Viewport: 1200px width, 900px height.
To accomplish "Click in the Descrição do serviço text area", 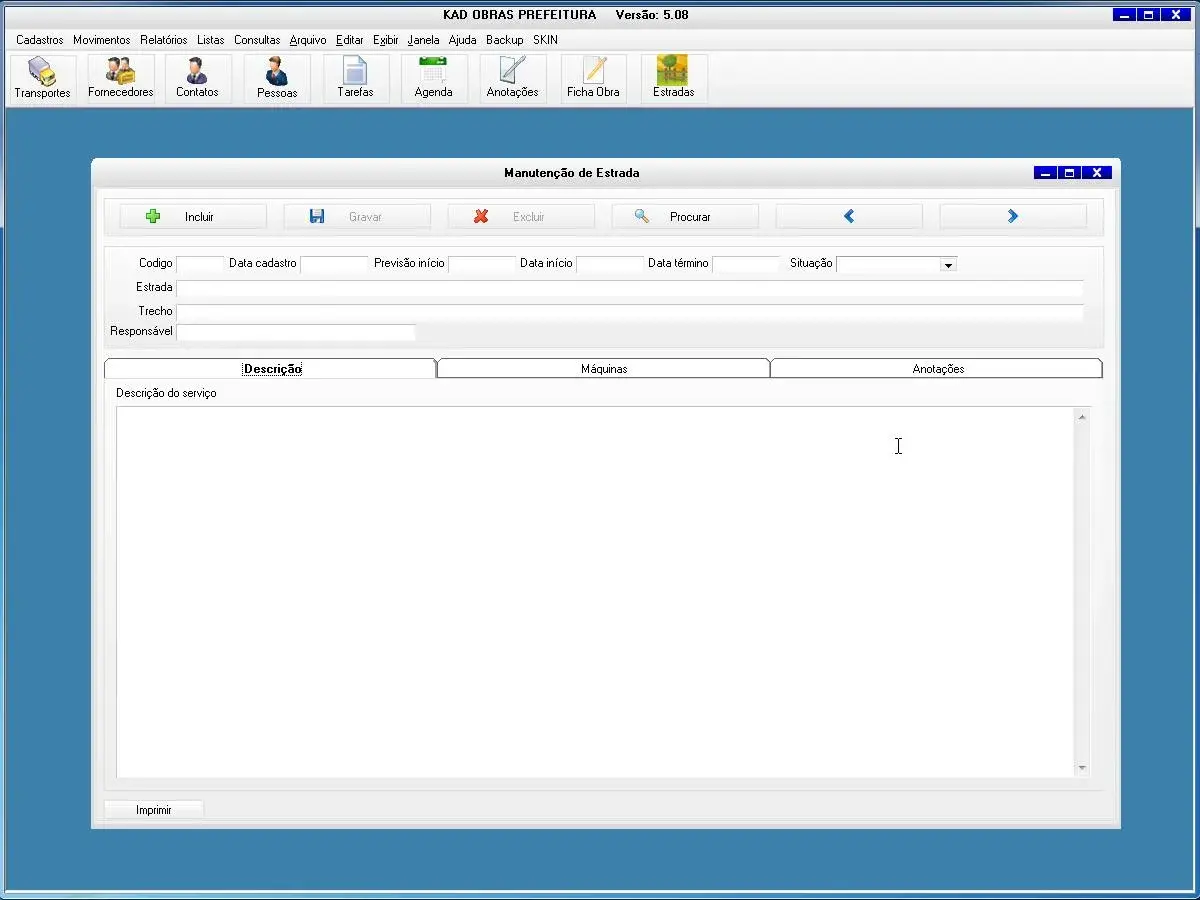I will point(595,592).
